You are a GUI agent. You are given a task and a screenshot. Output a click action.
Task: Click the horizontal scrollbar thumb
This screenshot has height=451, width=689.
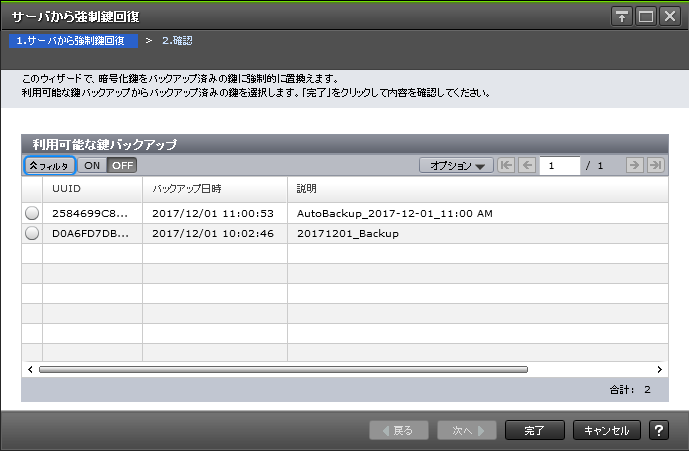point(283,370)
